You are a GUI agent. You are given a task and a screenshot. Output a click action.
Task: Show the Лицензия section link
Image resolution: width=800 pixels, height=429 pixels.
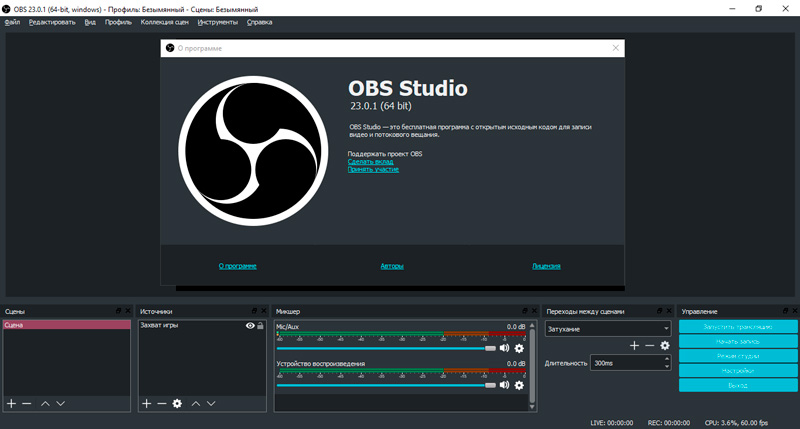[x=546, y=266]
